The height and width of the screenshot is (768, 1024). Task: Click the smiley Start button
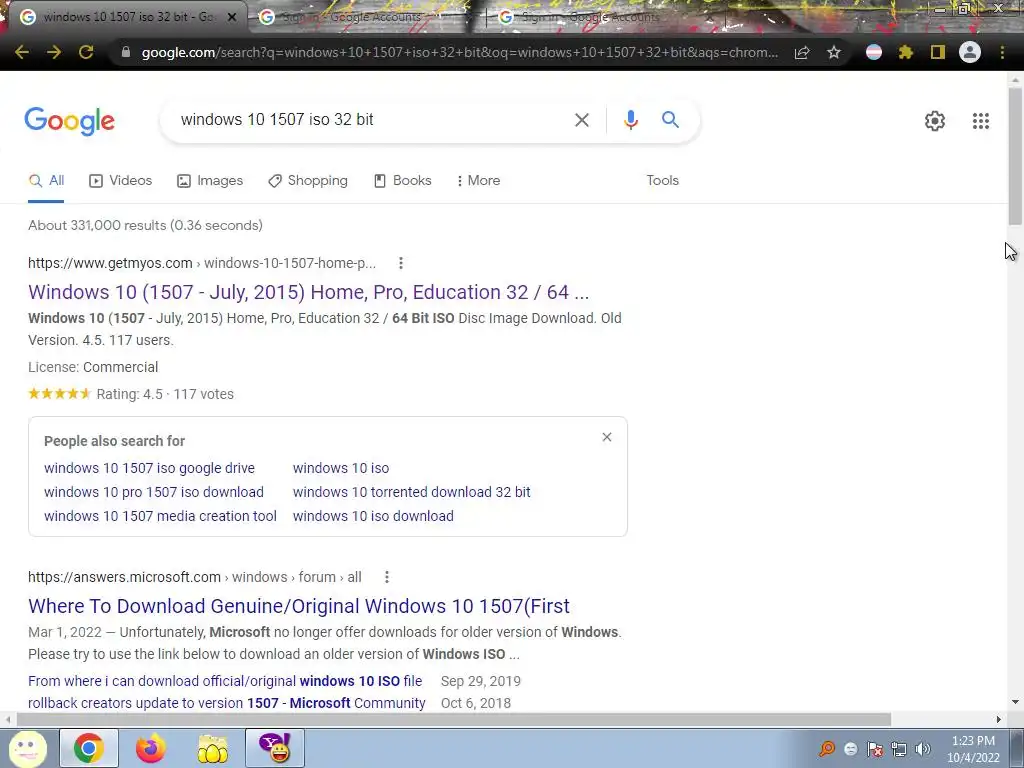27,748
